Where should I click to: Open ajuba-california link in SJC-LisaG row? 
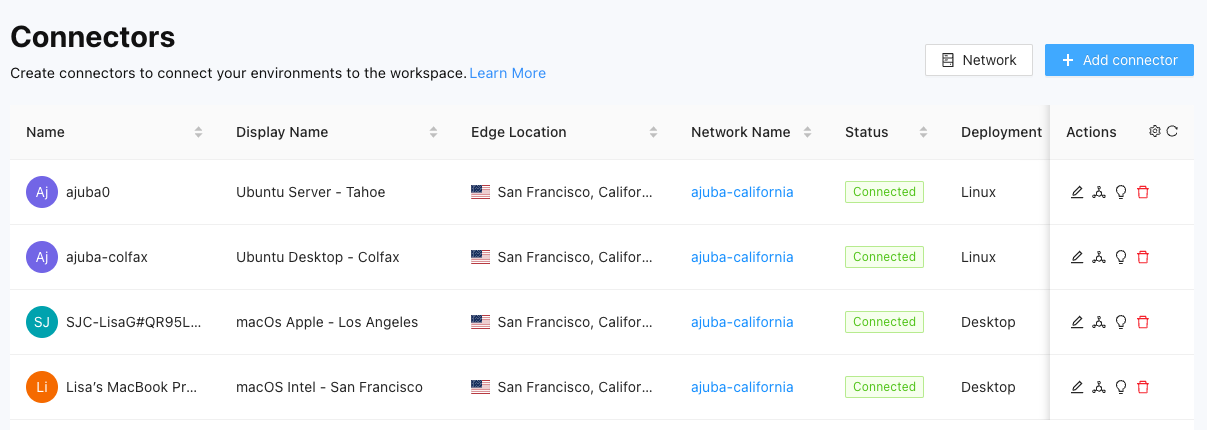pyautogui.click(x=742, y=322)
